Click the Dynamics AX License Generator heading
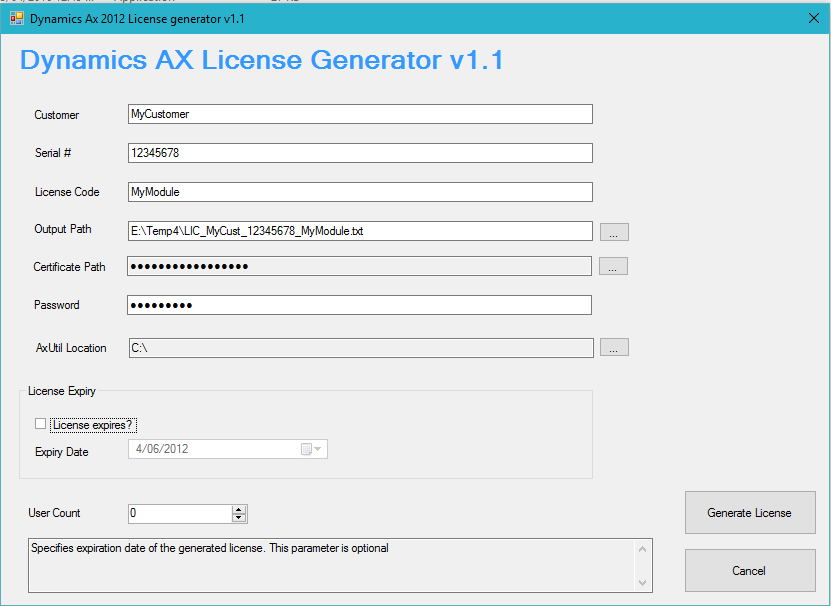The image size is (831, 606). (261, 59)
